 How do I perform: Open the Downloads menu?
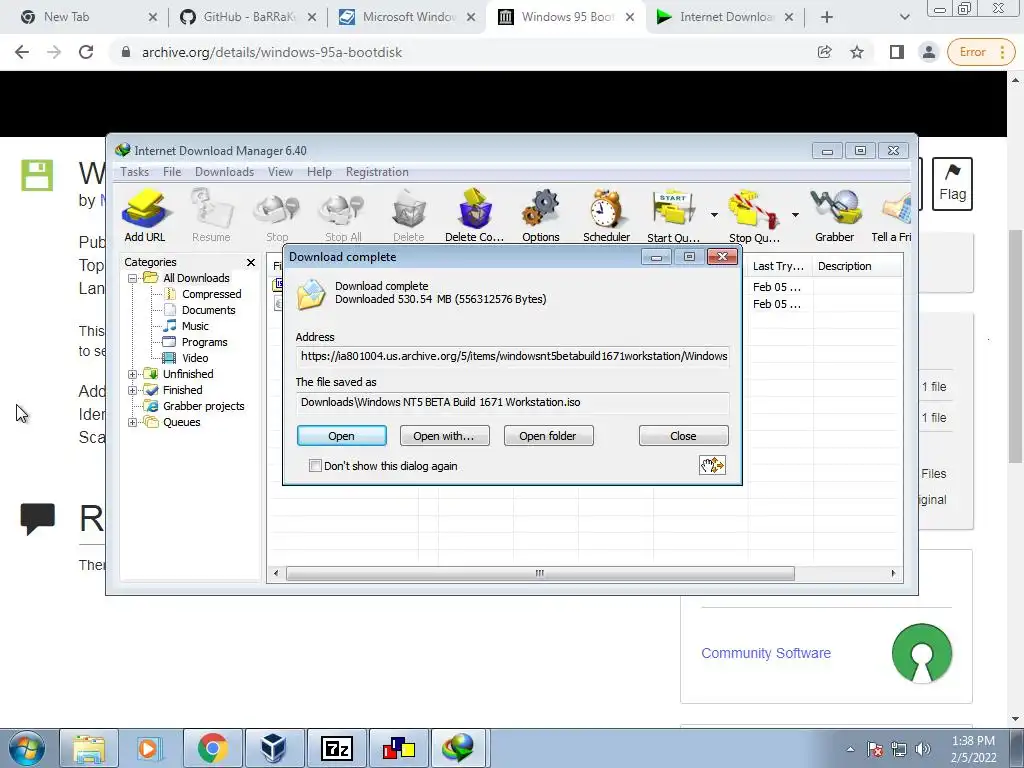[x=224, y=172]
